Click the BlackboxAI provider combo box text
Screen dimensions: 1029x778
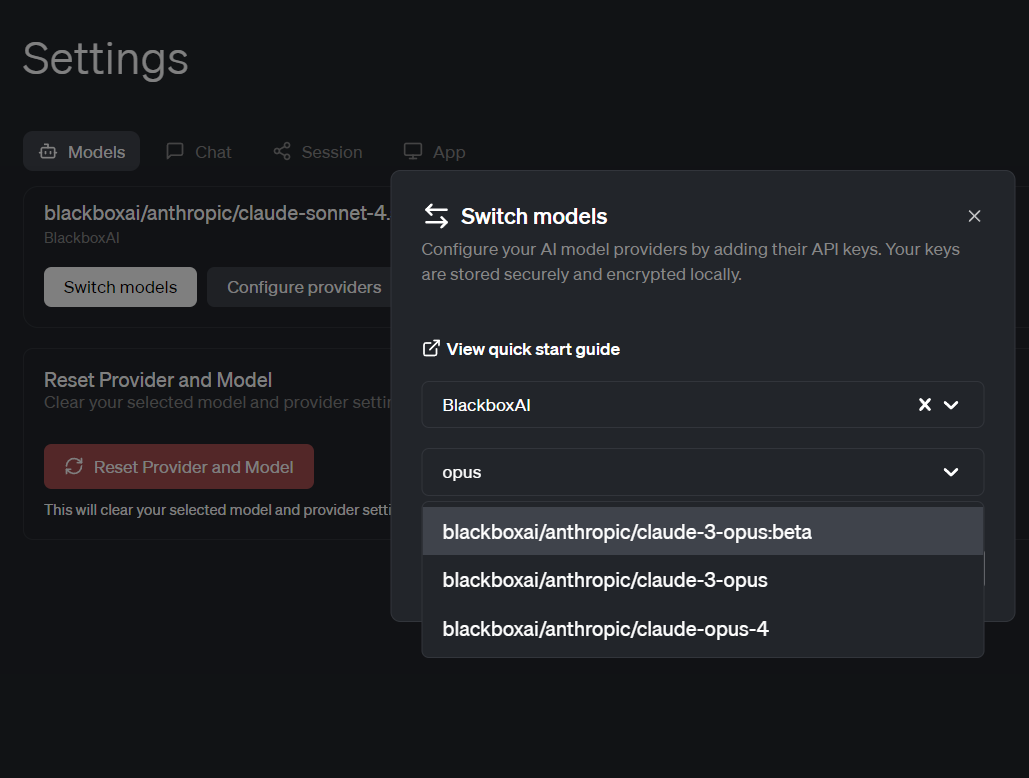[x=486, y=405]
